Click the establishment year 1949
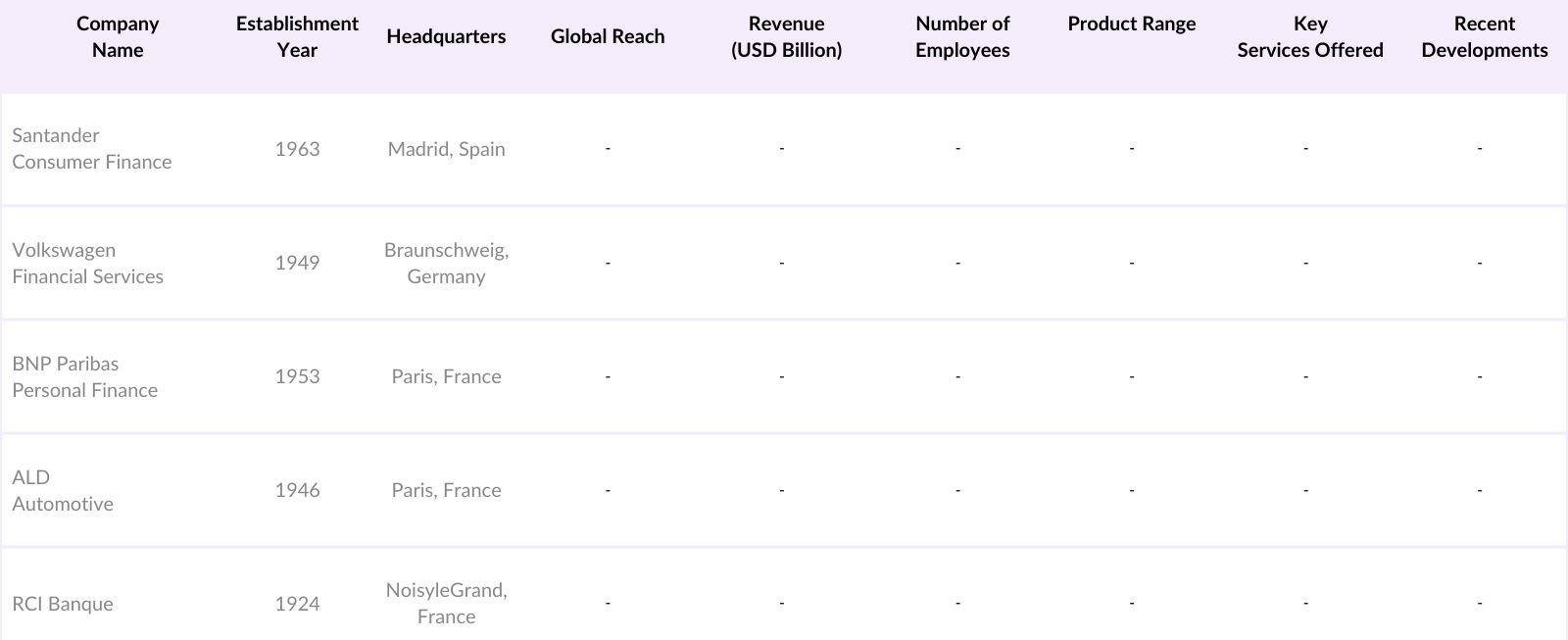Image resolution: width=1568 pixels, height=640 pixels. 297,263
